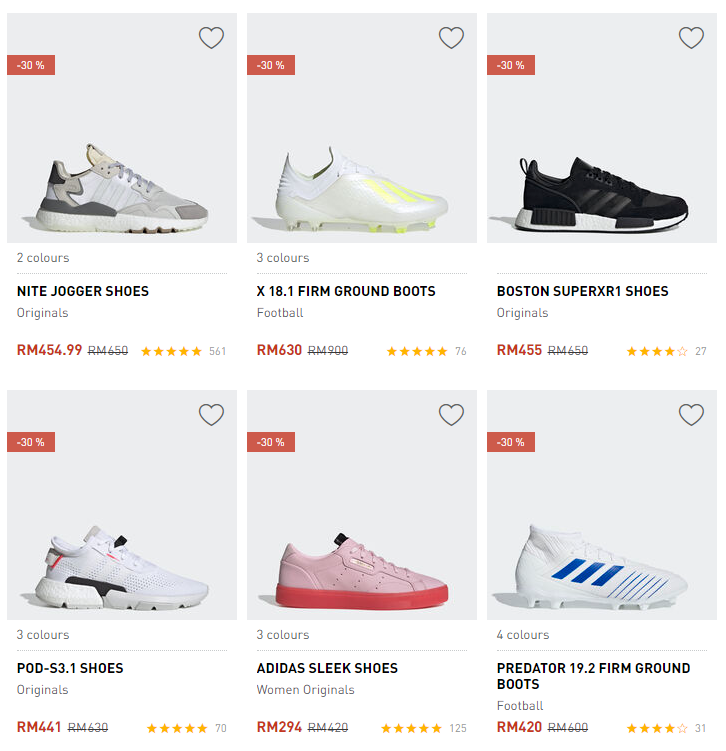Open the X 18.1 Firm Ground Boots title
The width and height of the screenshot is (726, 751).
tap(346, 291)
